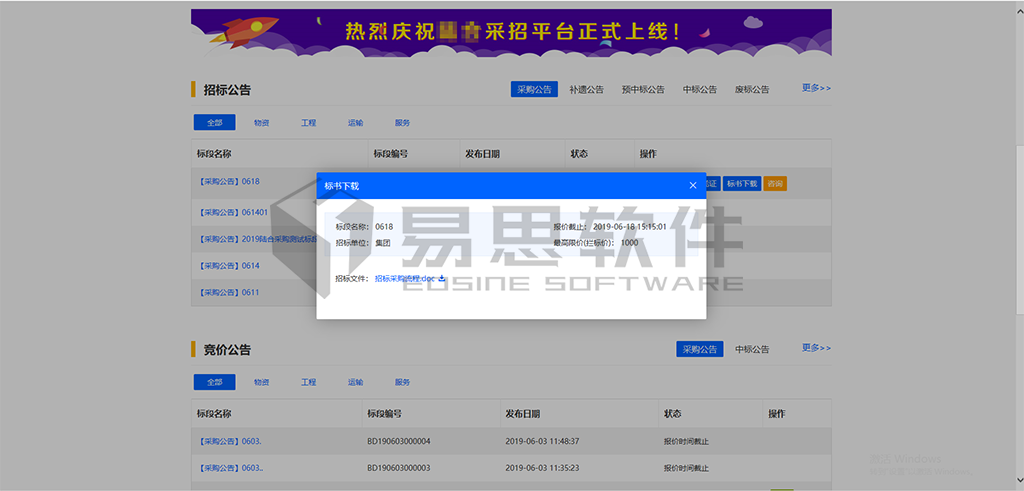Click 更多>> in the 竞价公告 section
1024x491 pixels.
coord(816,348)
